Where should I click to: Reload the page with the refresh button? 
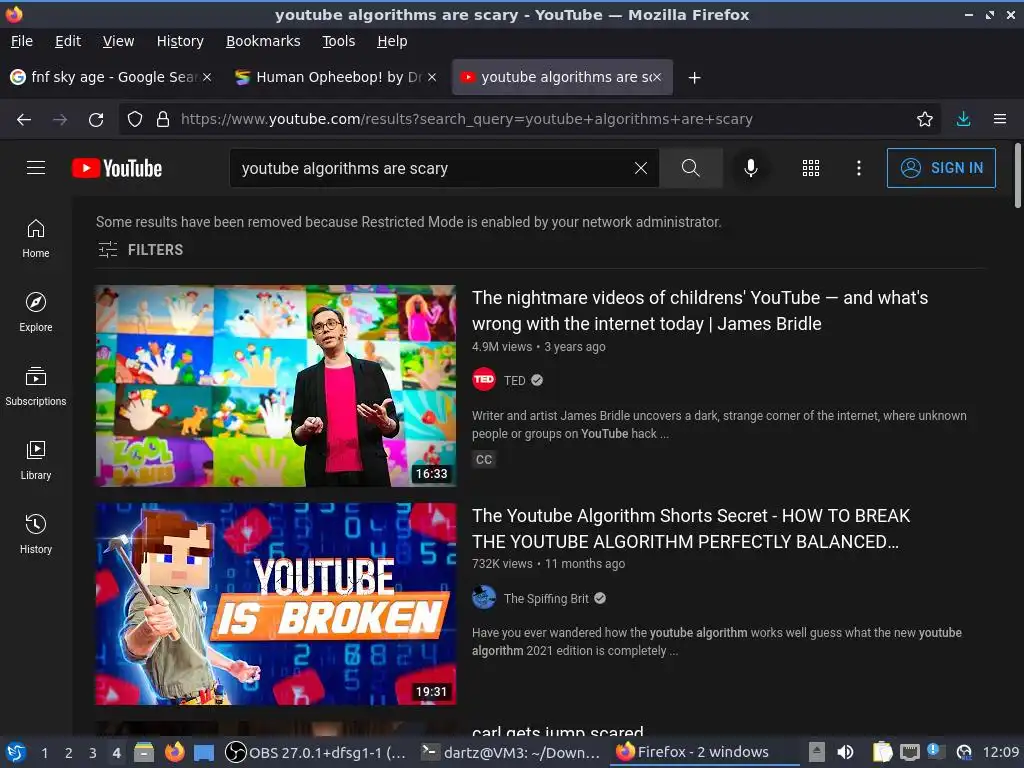(96, 119)
